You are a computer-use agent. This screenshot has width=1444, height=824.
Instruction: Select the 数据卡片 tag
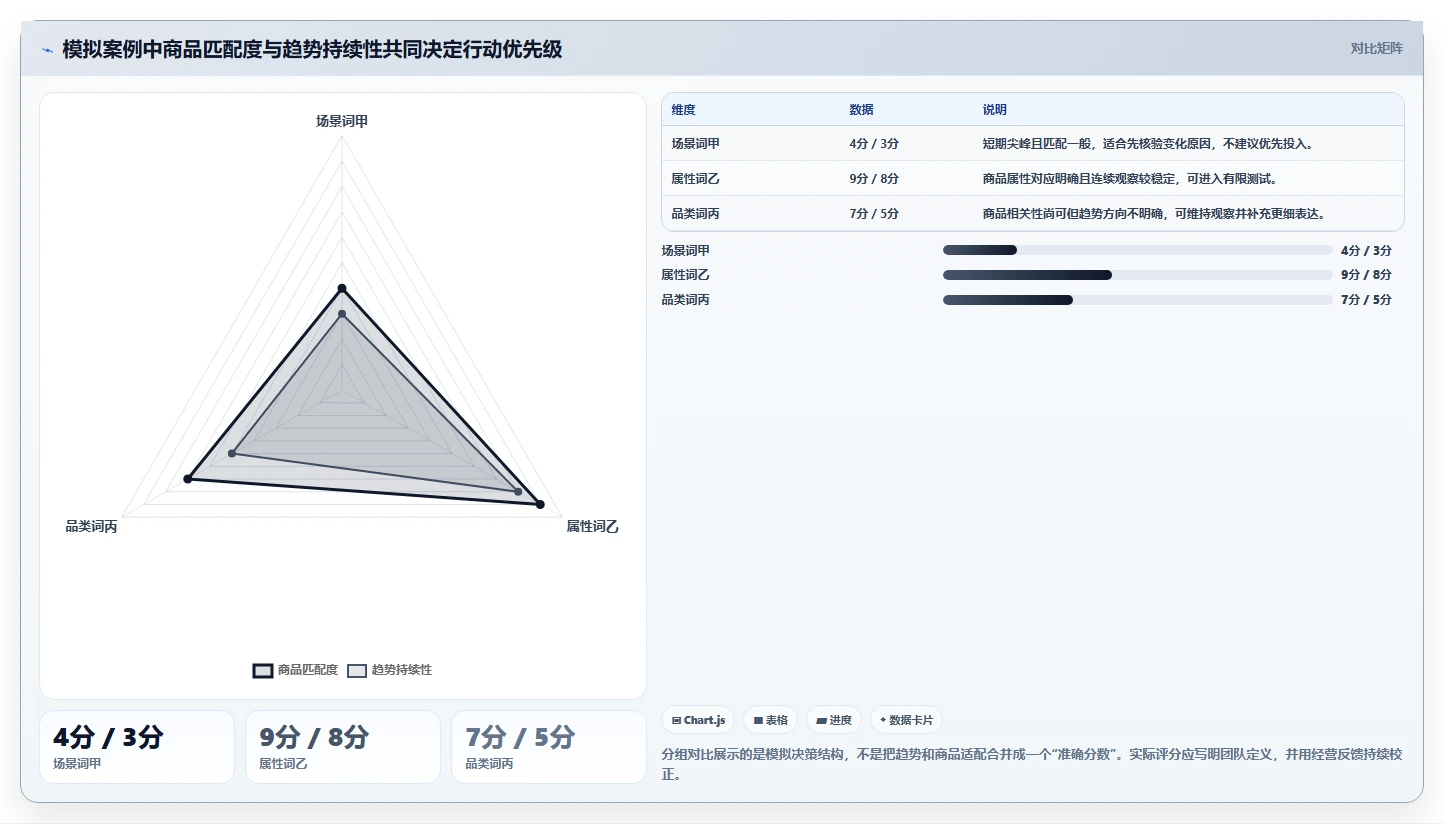(906, 720)
